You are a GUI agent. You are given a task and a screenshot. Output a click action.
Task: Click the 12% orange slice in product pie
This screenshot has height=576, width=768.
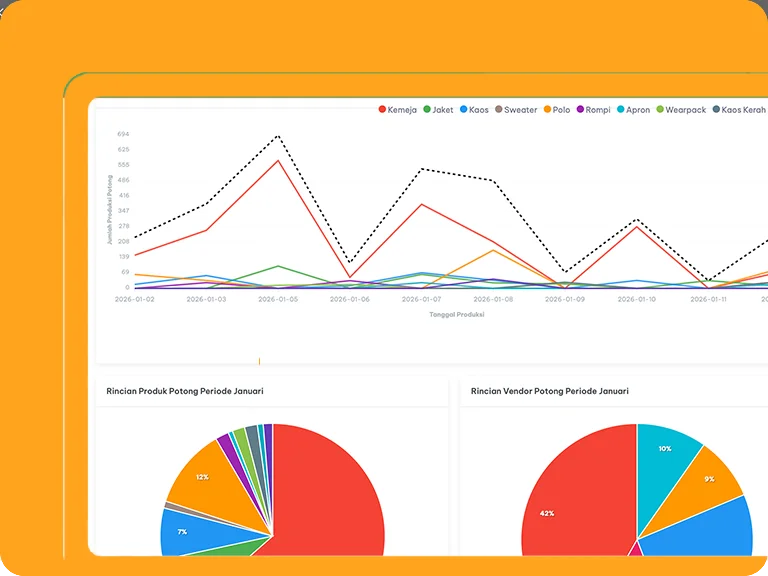point(203,477)
